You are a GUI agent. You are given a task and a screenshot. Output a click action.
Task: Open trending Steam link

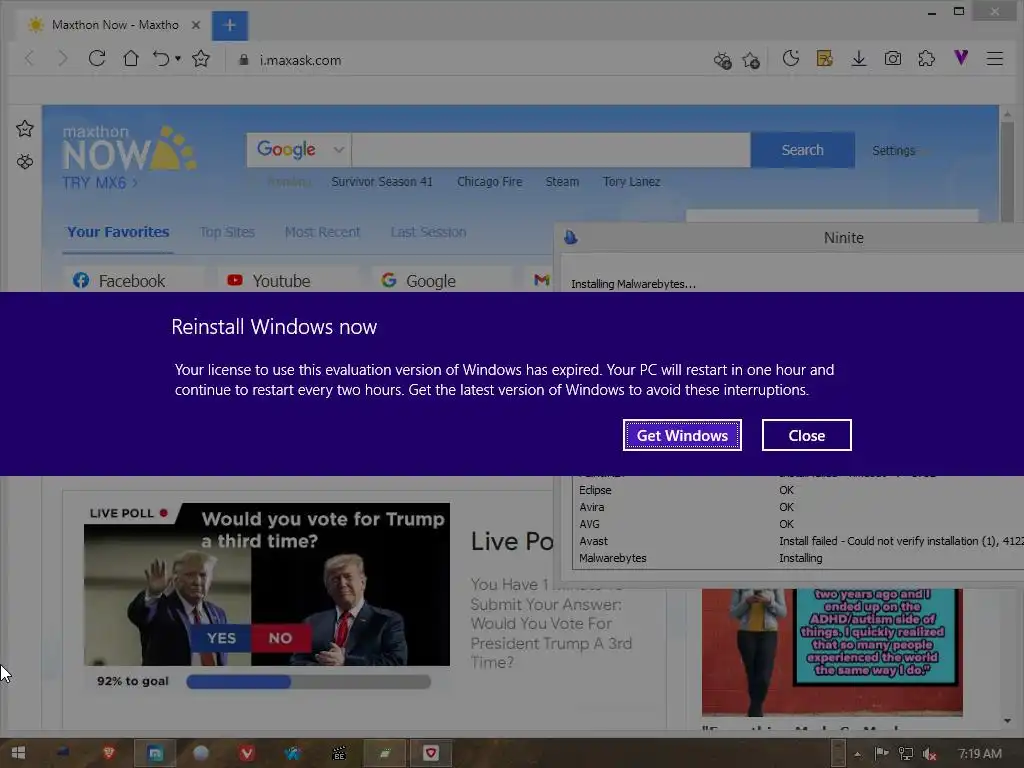click(562, 182)
